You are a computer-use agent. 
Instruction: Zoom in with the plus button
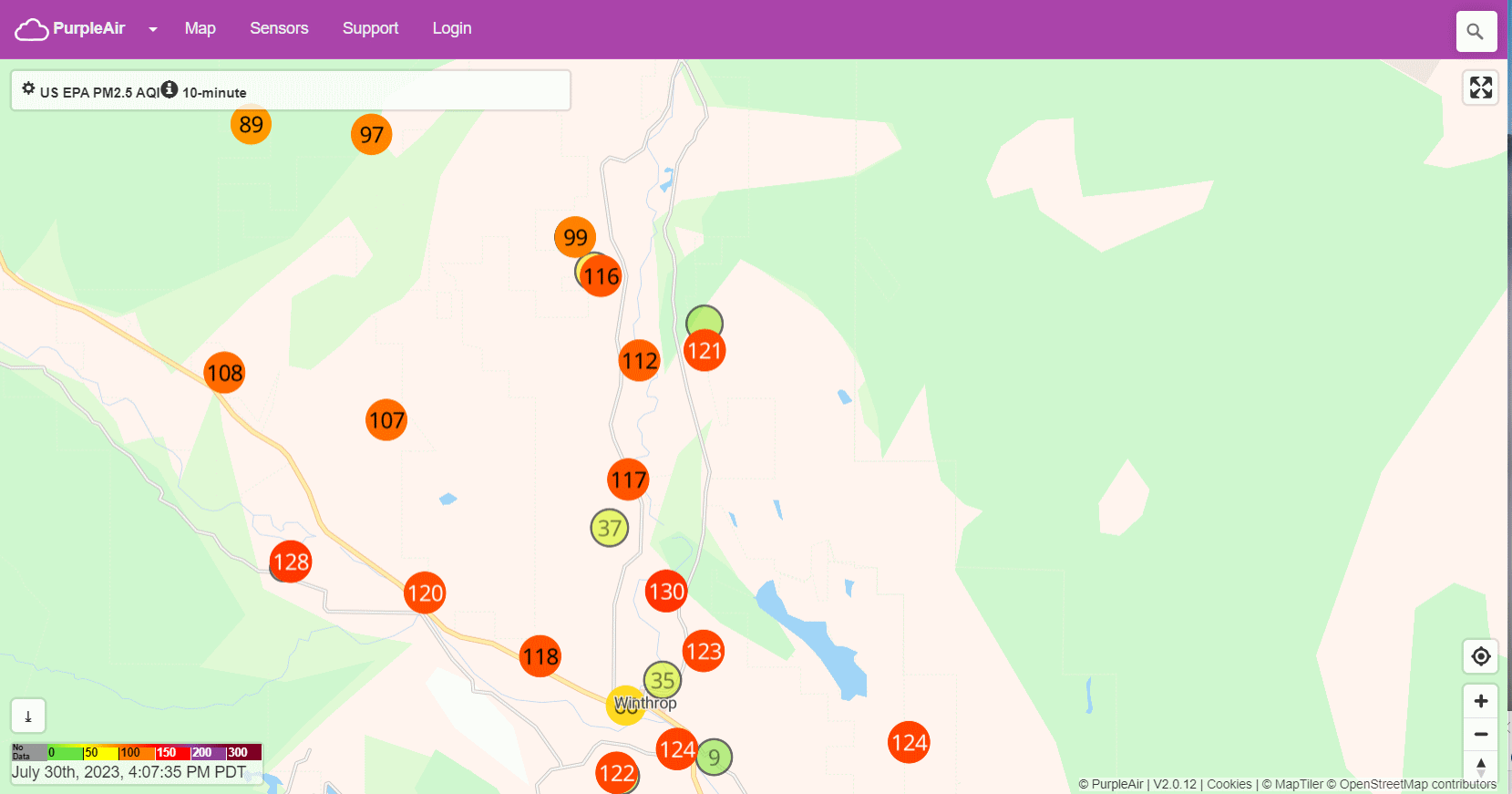pos(1480,701)
